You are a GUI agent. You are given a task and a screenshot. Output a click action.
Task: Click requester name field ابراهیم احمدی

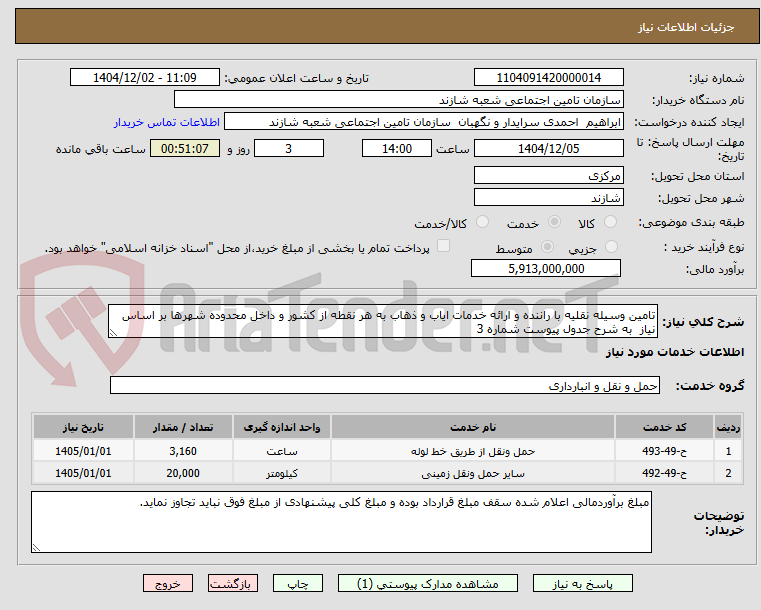tap(424, 122)
